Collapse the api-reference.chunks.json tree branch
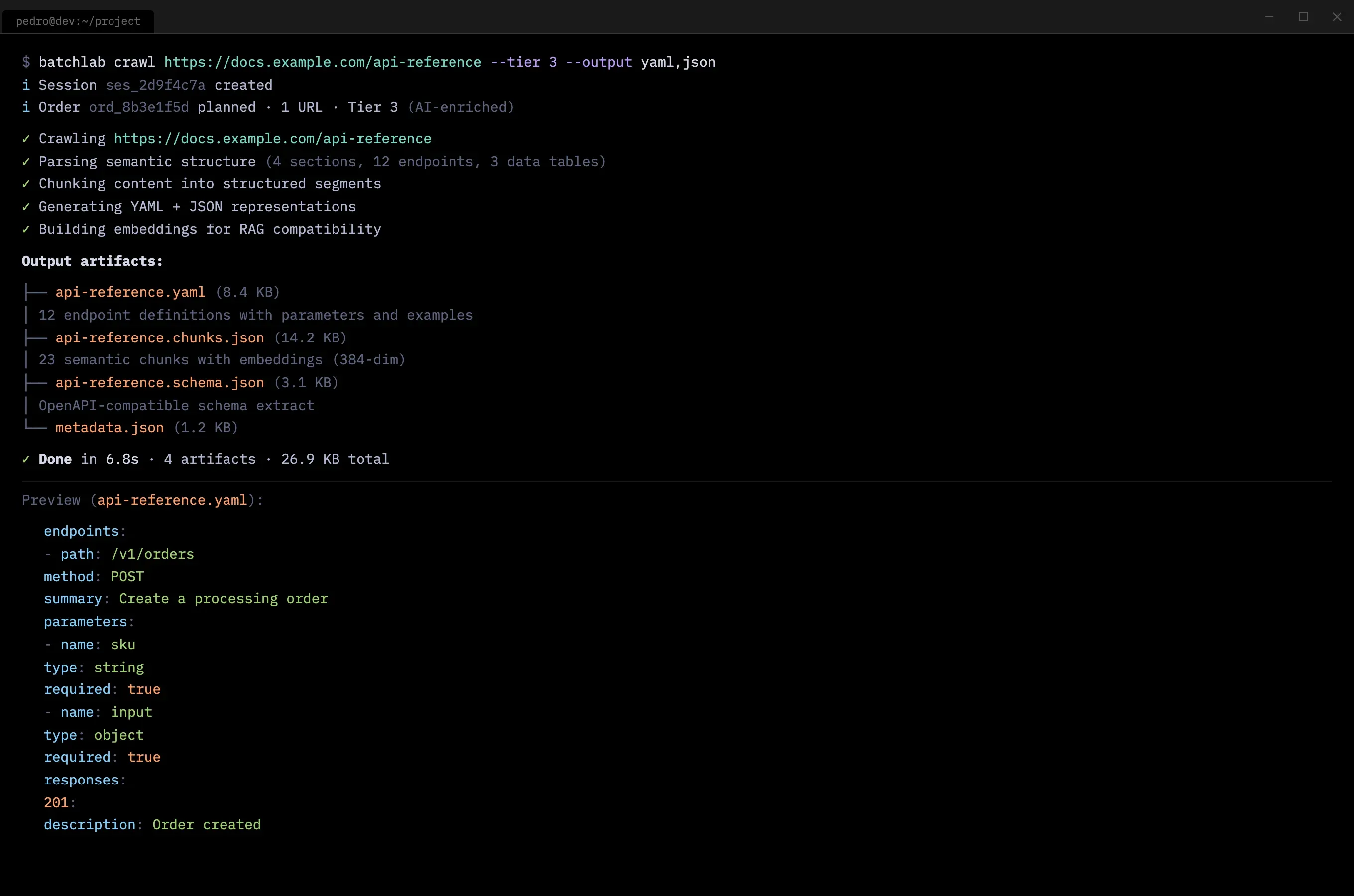 click(x=35, y=337)
